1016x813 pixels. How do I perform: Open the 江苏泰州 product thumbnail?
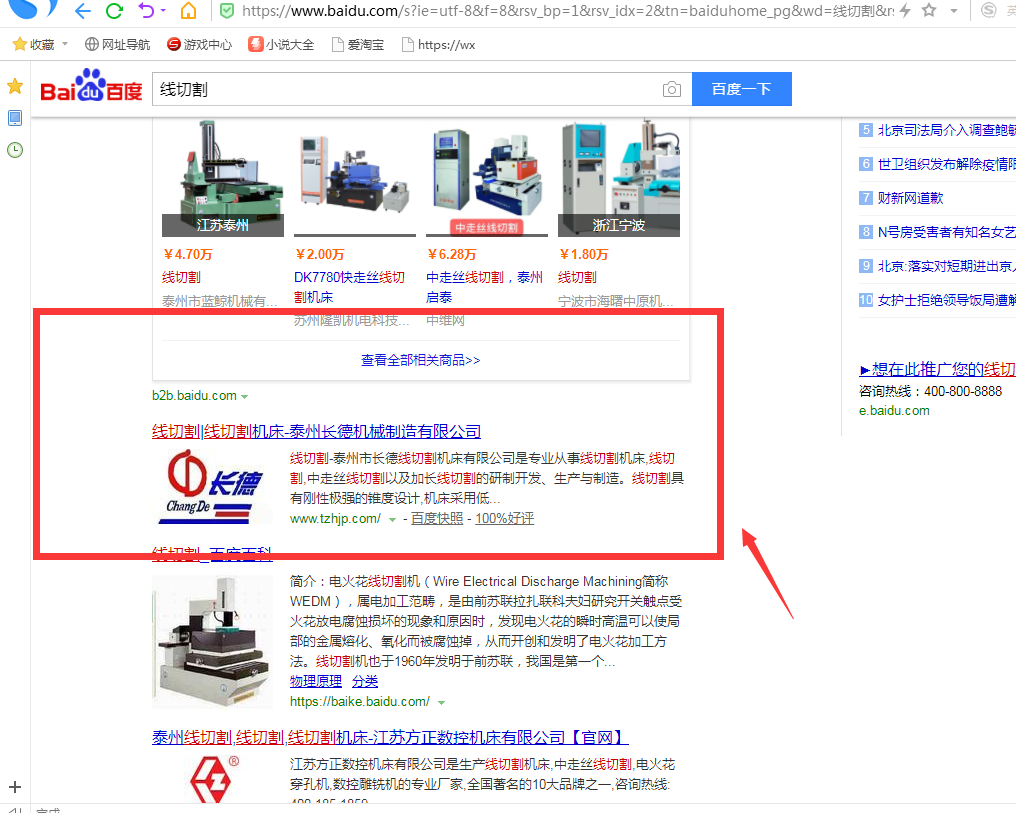coord(223,177)
